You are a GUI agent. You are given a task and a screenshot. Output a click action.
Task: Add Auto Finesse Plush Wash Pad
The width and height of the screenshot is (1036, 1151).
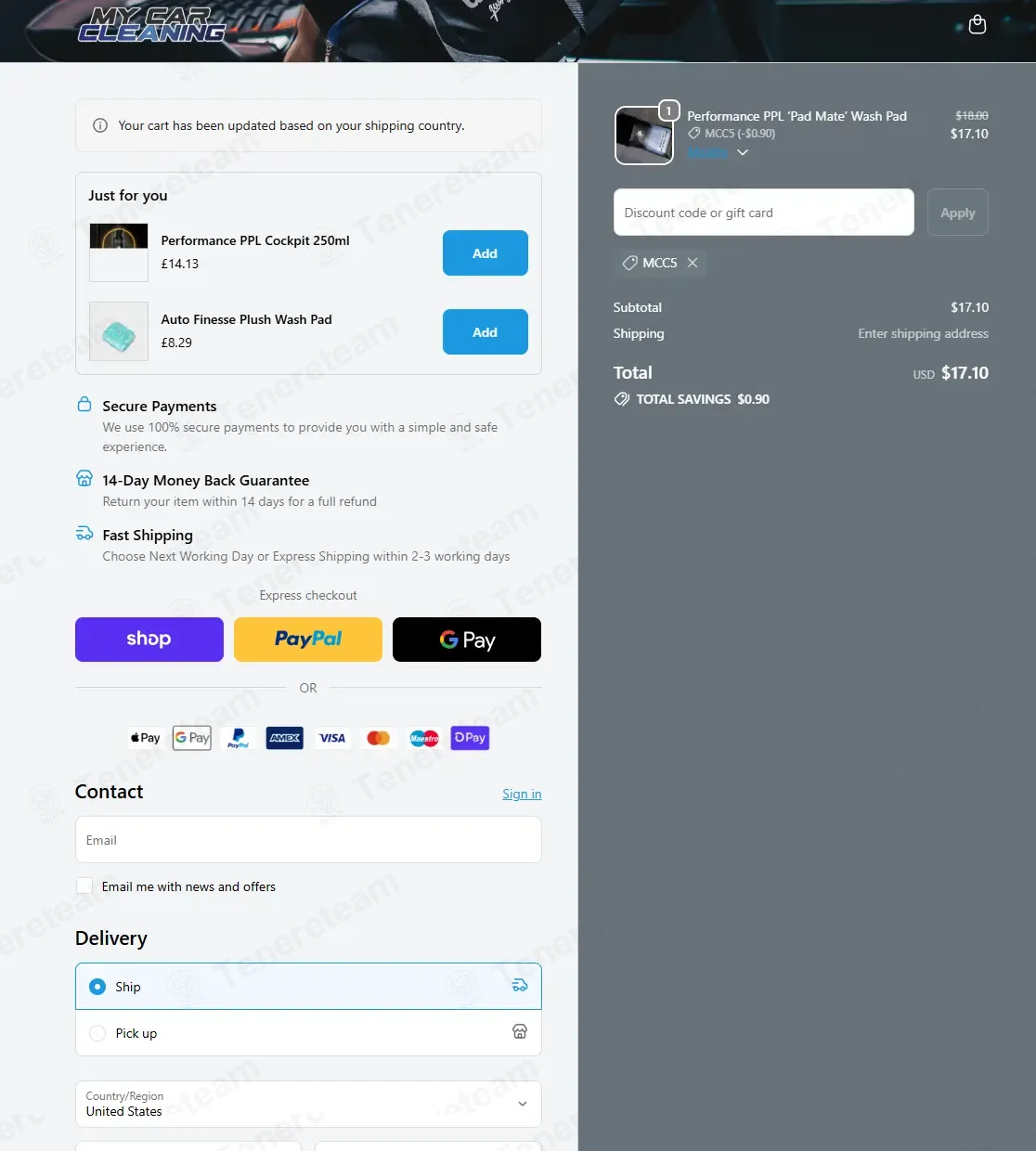click(x=485, y=332)
